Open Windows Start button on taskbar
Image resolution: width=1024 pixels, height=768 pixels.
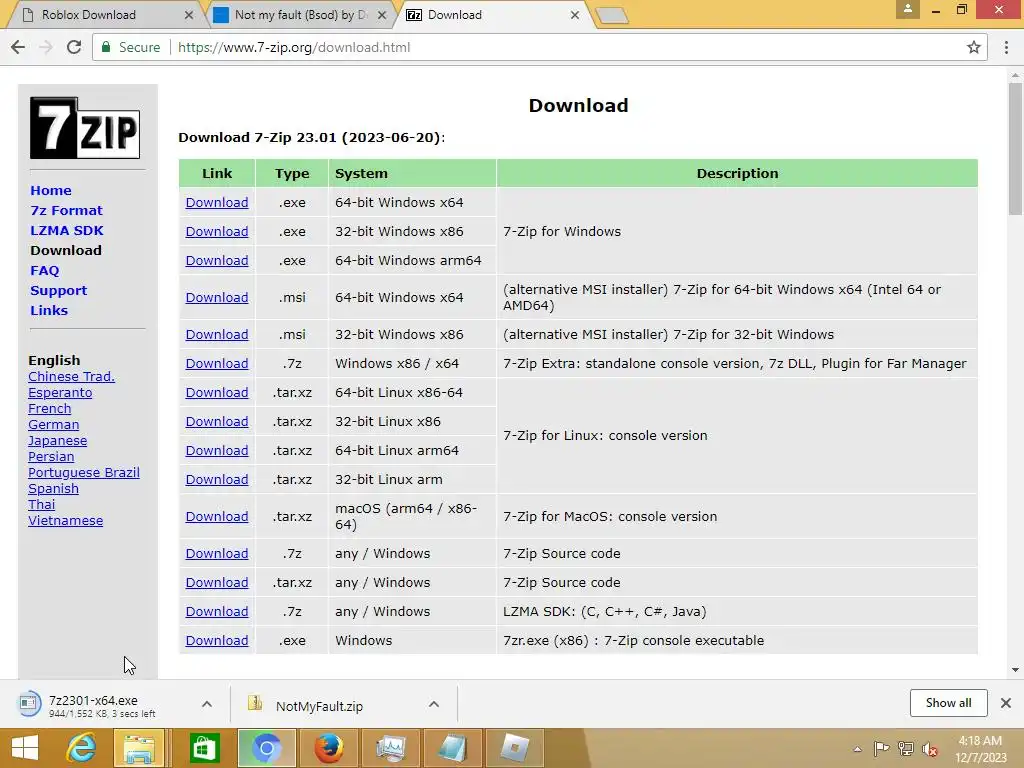(25, 748)
